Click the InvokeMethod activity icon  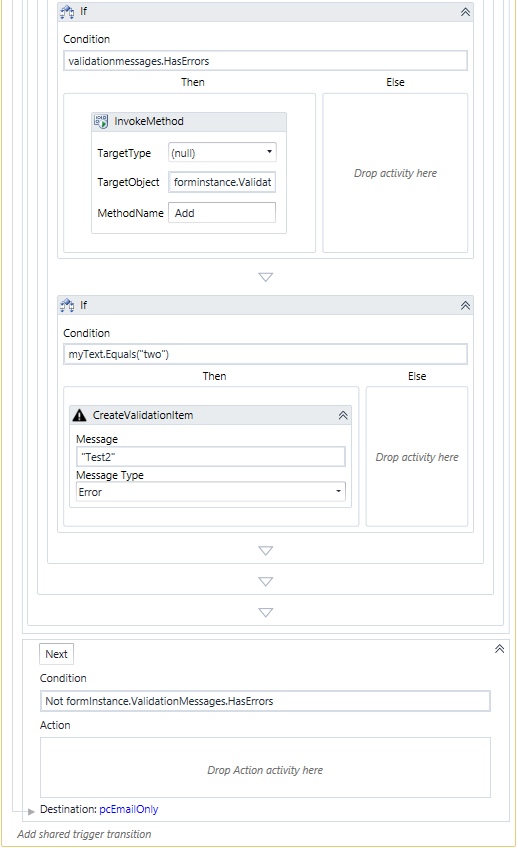[x=101, y=121]
